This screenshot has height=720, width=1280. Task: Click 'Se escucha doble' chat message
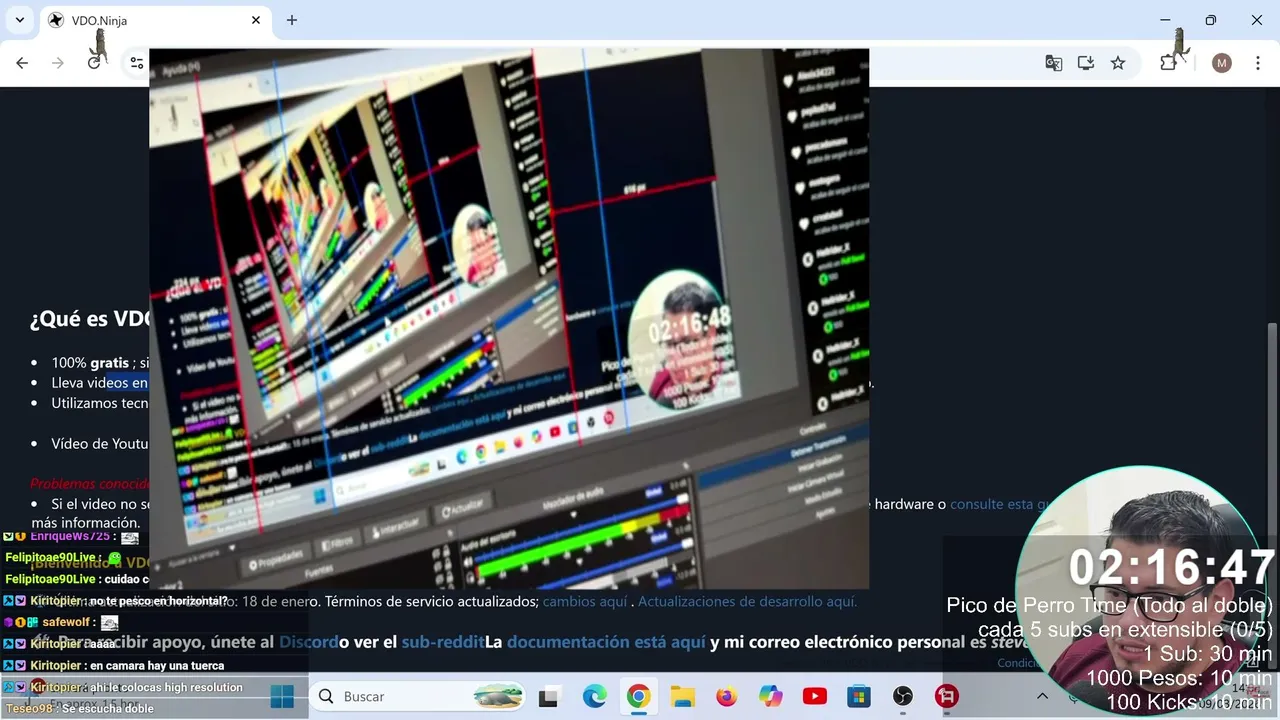point(108,709)
